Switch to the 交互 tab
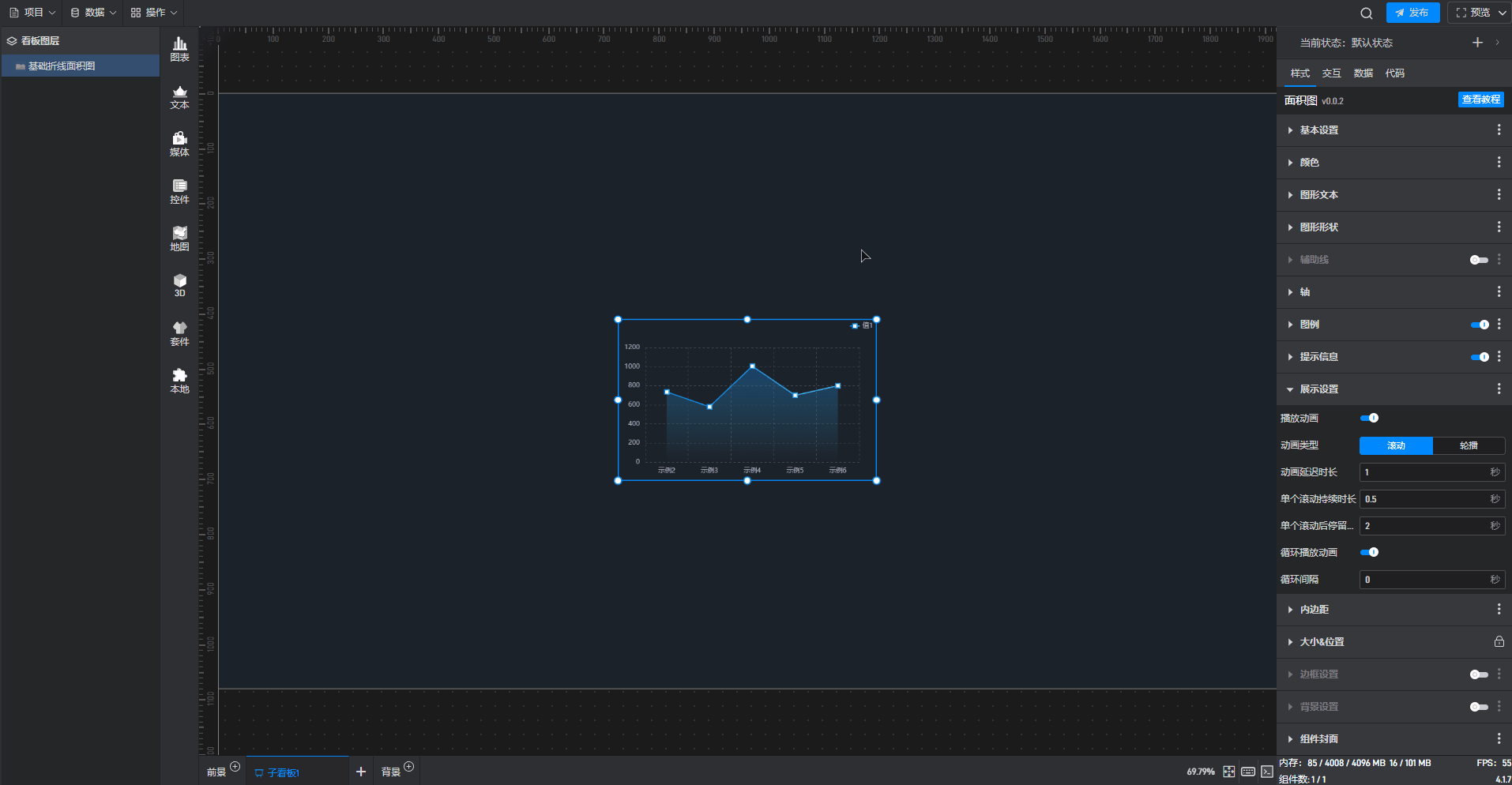The height and width of the screenshot is (785, 1512). click(x=1331, y=73)
